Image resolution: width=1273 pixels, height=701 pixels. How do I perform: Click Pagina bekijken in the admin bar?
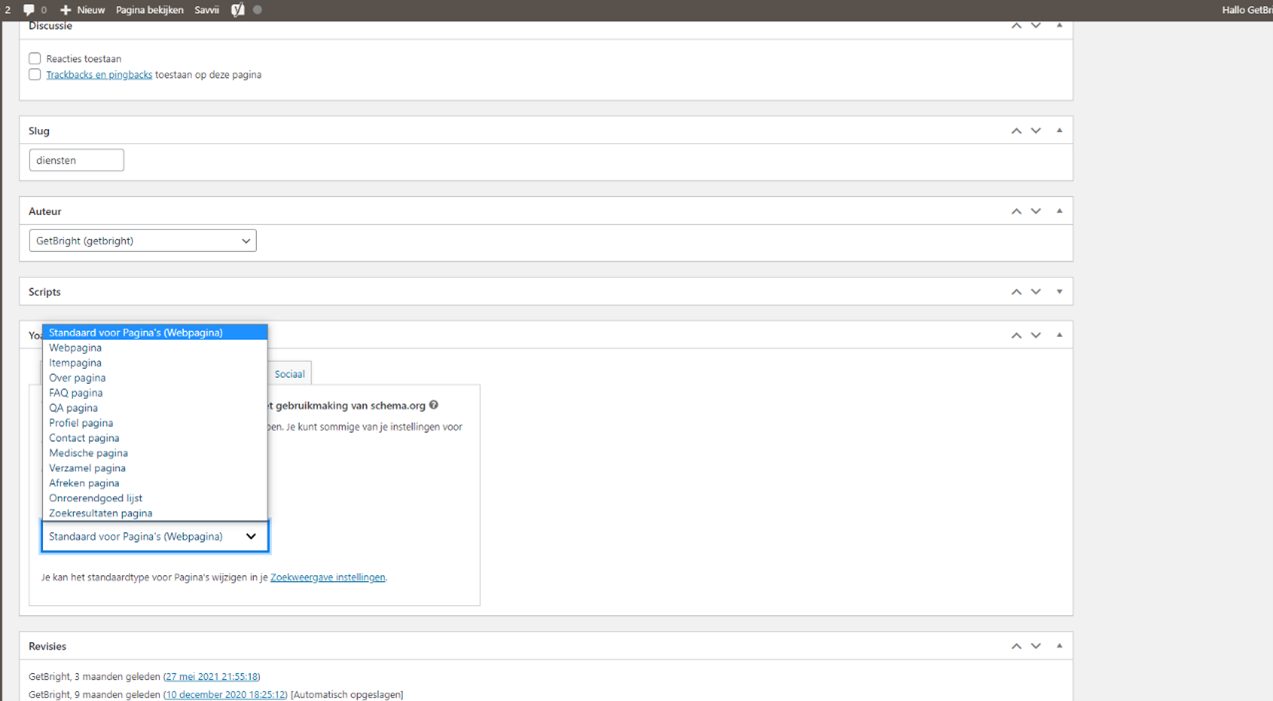(x=150, y=9)
